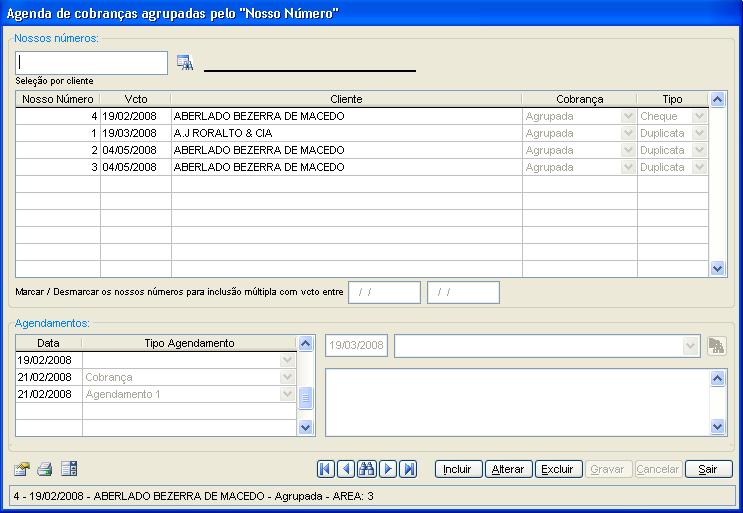Click Vcto column header
This screenshot has height=513, width=743.
pyautogui.click(x=136, y=99)
